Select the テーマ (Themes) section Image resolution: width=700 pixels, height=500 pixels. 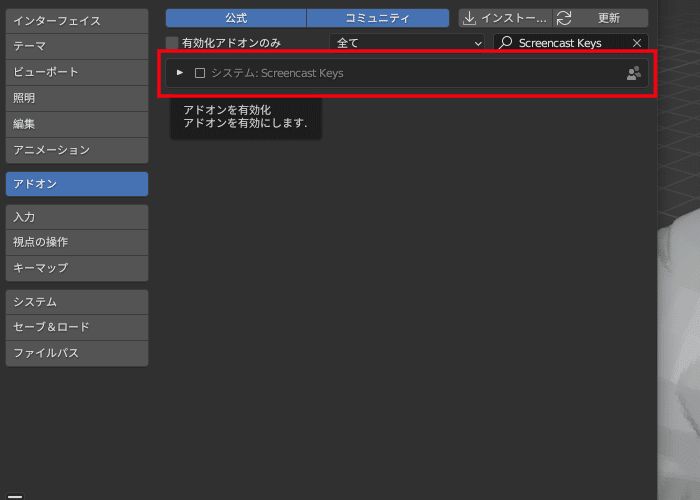pos(77,46)
